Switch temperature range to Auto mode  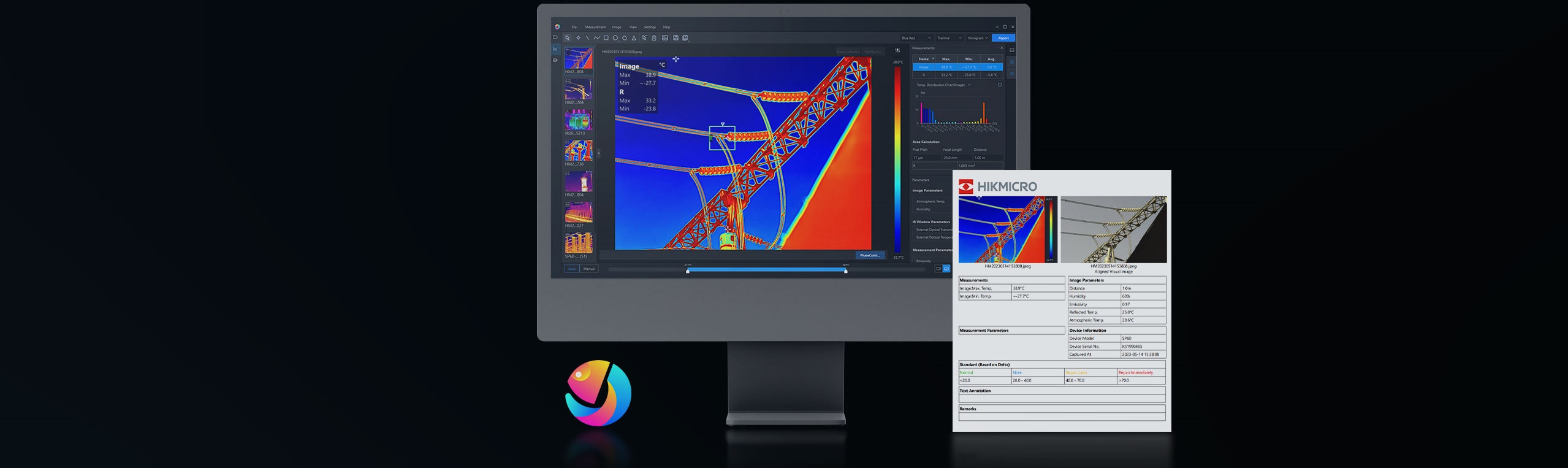click(572, 269)
